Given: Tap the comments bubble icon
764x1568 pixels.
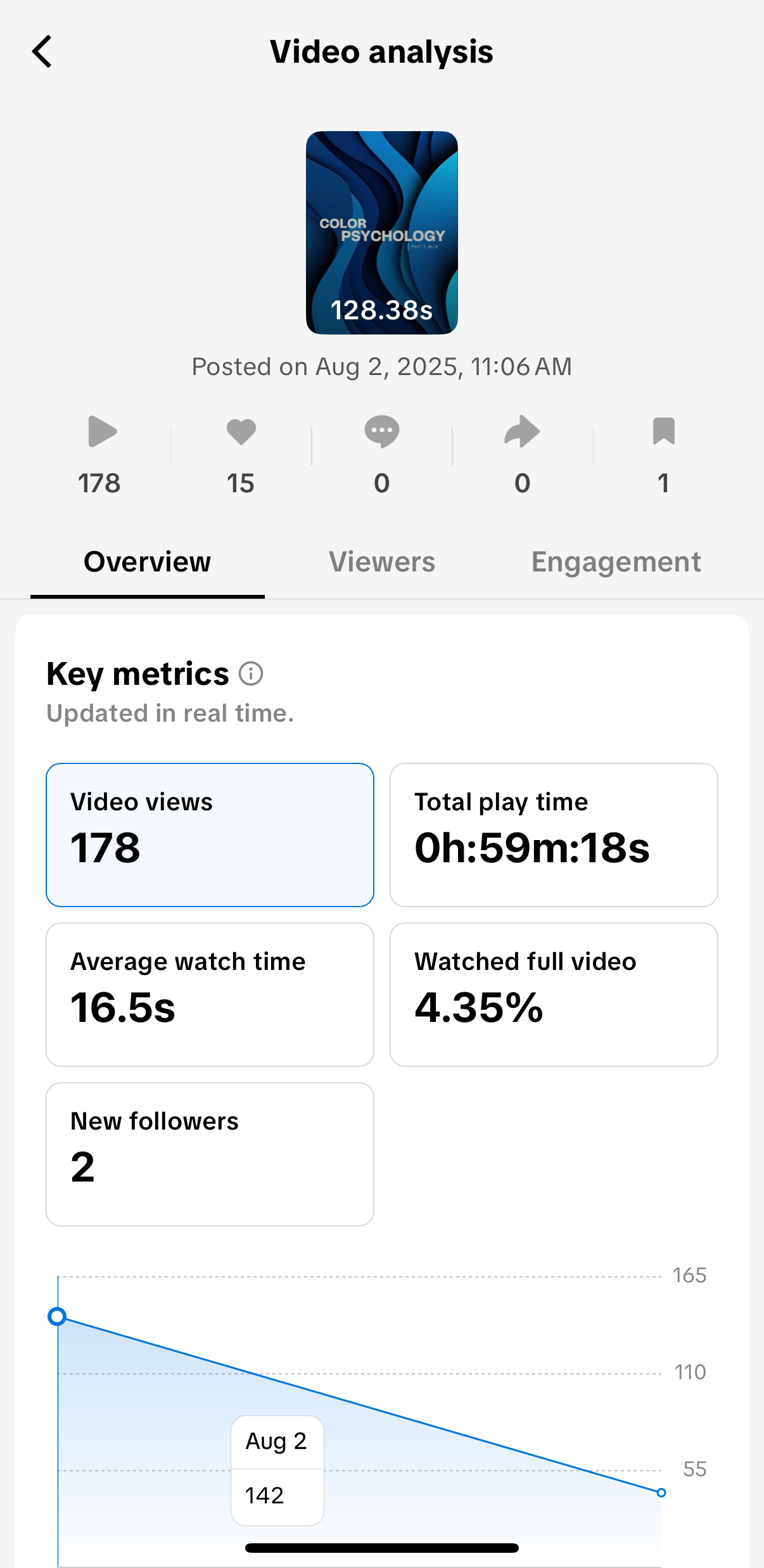Looking at the screenshot, I should point(381,432).
